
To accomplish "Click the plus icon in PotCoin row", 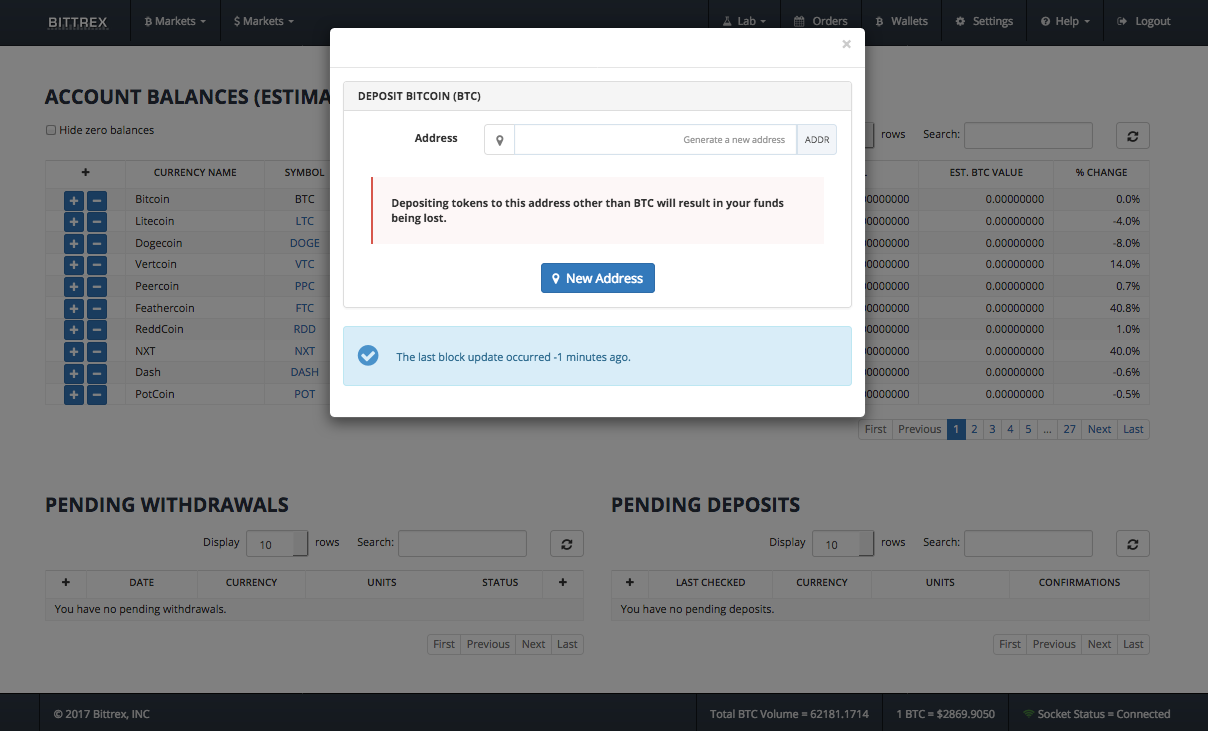I will click(74, 394).
